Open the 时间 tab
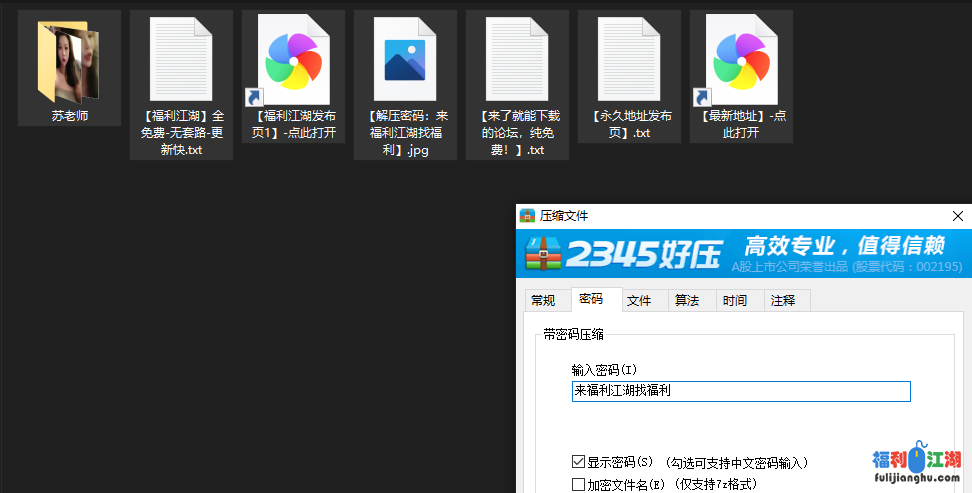 [735, 301]
